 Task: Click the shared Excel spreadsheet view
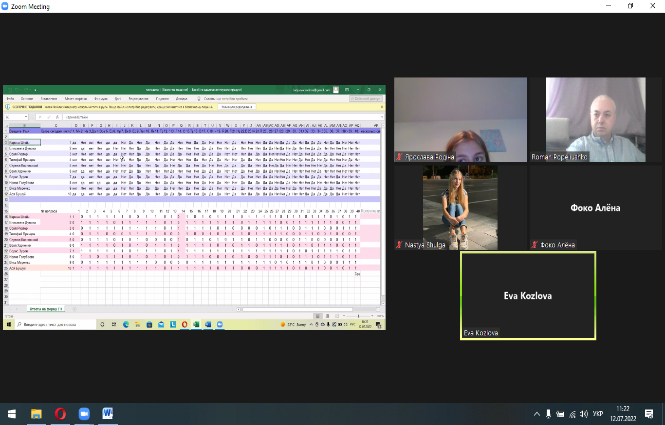[195, 210]
